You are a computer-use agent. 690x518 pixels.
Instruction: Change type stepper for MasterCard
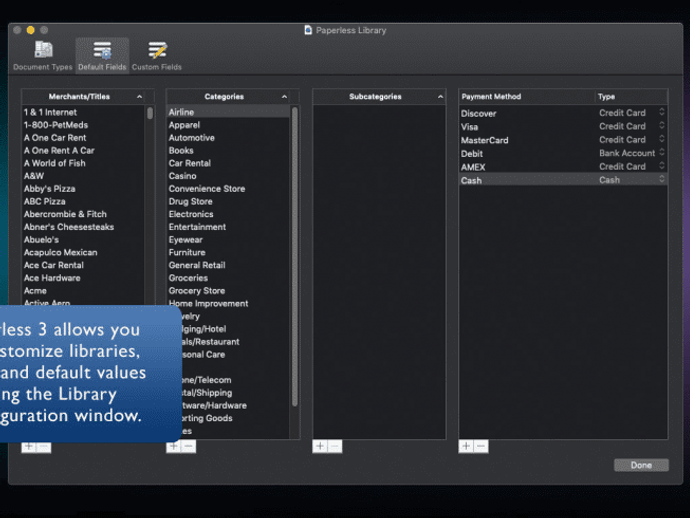coord(661,139)
